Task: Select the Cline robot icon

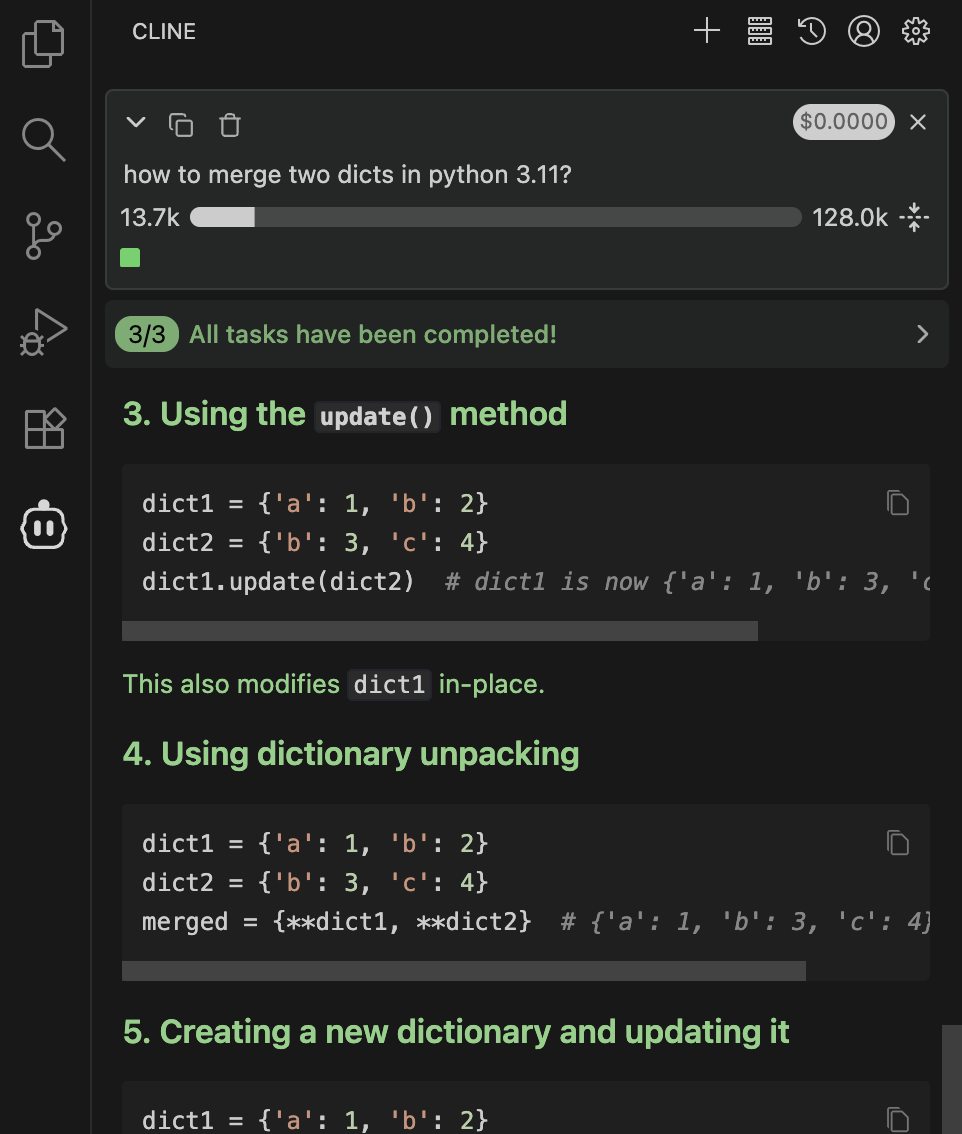Action: 44,525
